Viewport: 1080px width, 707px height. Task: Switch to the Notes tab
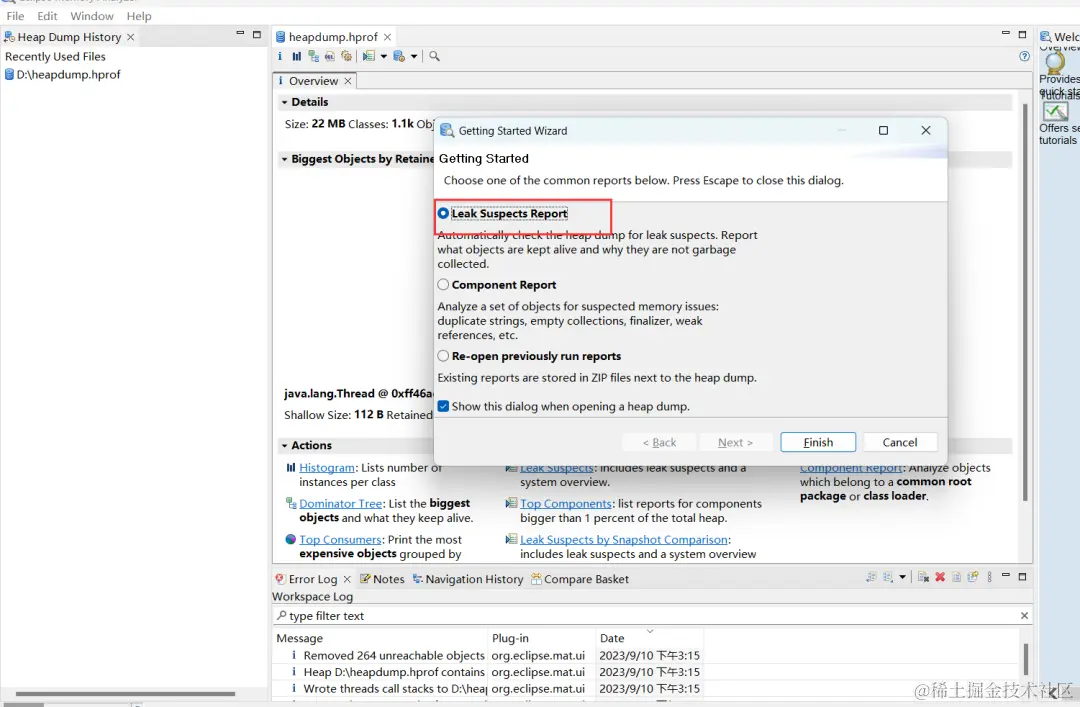click(382, 579)
